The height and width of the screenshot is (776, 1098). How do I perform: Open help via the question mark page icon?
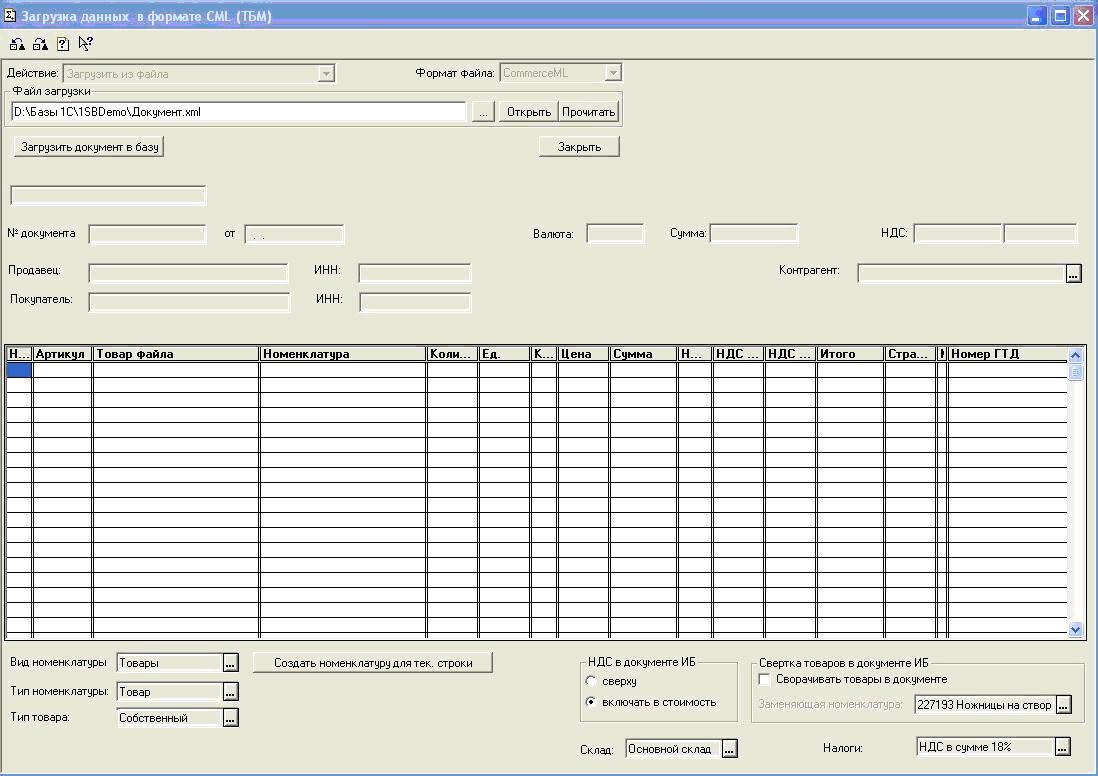pyautogui.click(x=63, y=44)
